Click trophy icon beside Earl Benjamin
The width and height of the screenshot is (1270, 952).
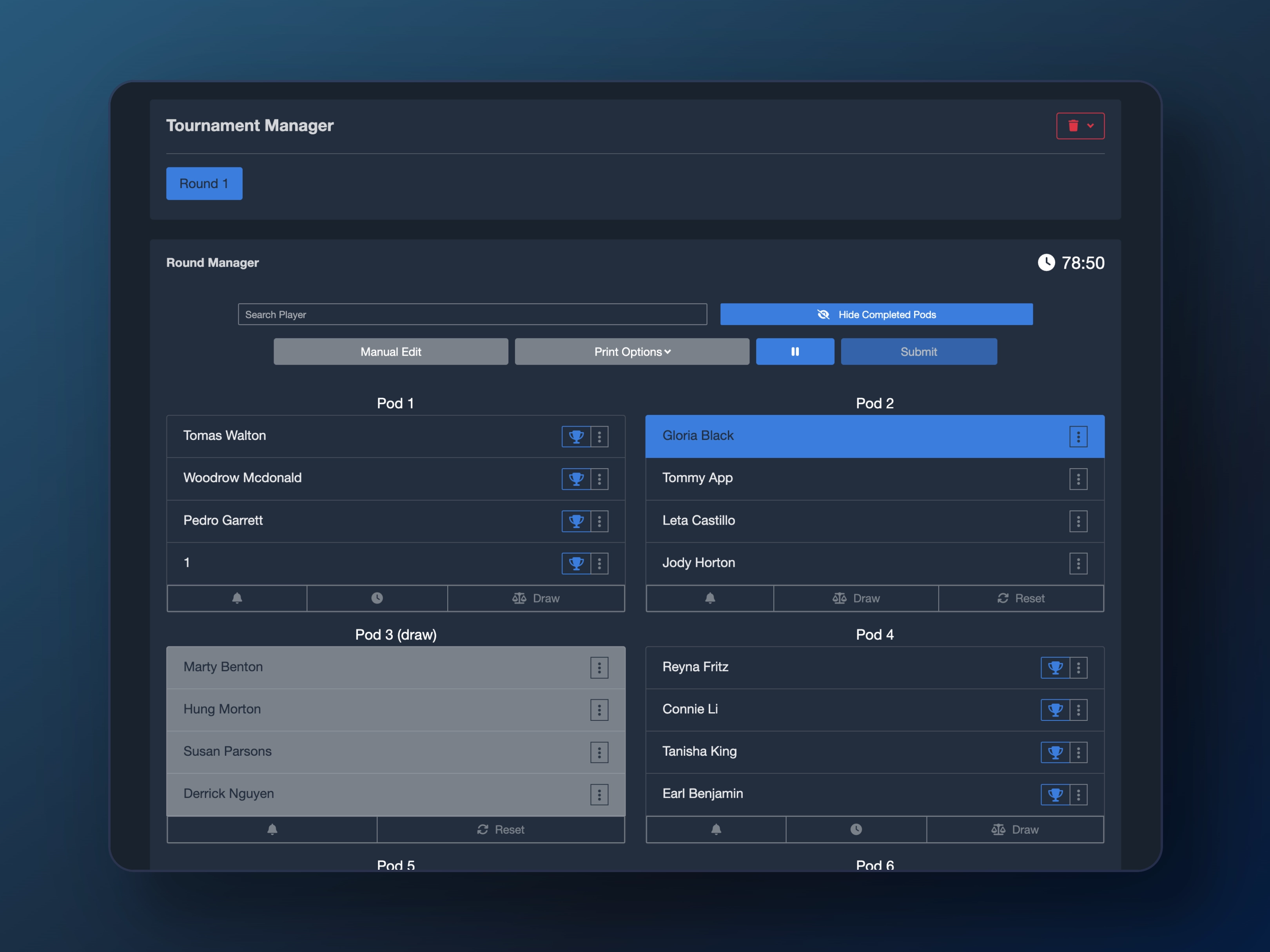tap(1055, 795)
